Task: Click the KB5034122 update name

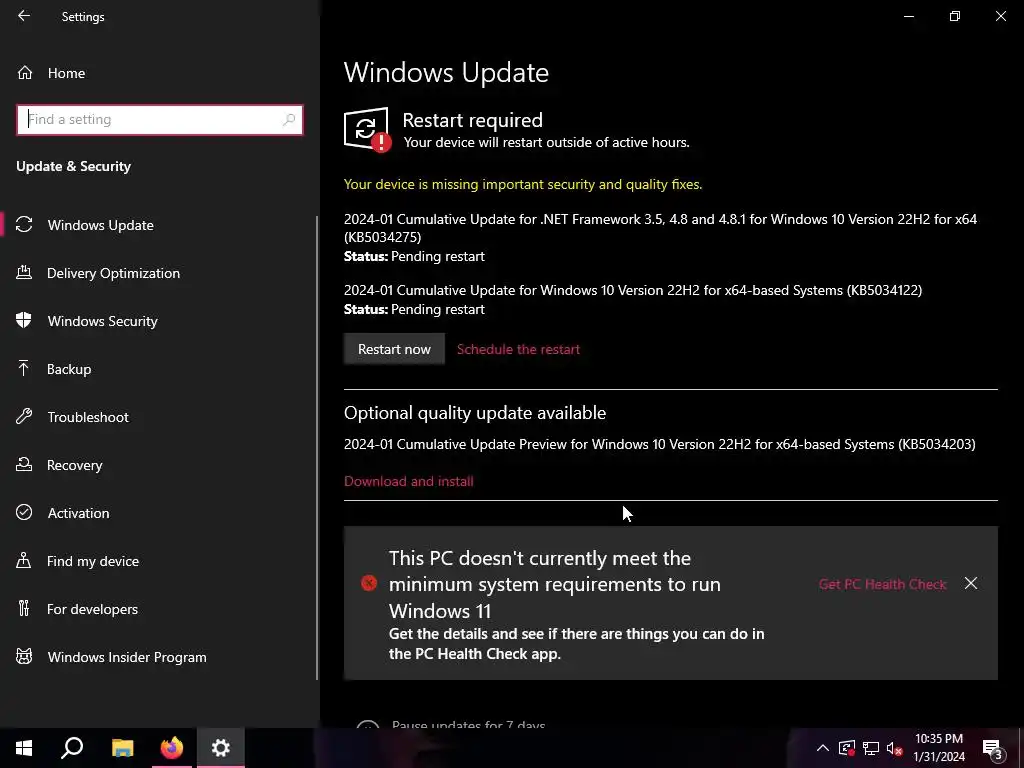Action: [x=633, y=290]
